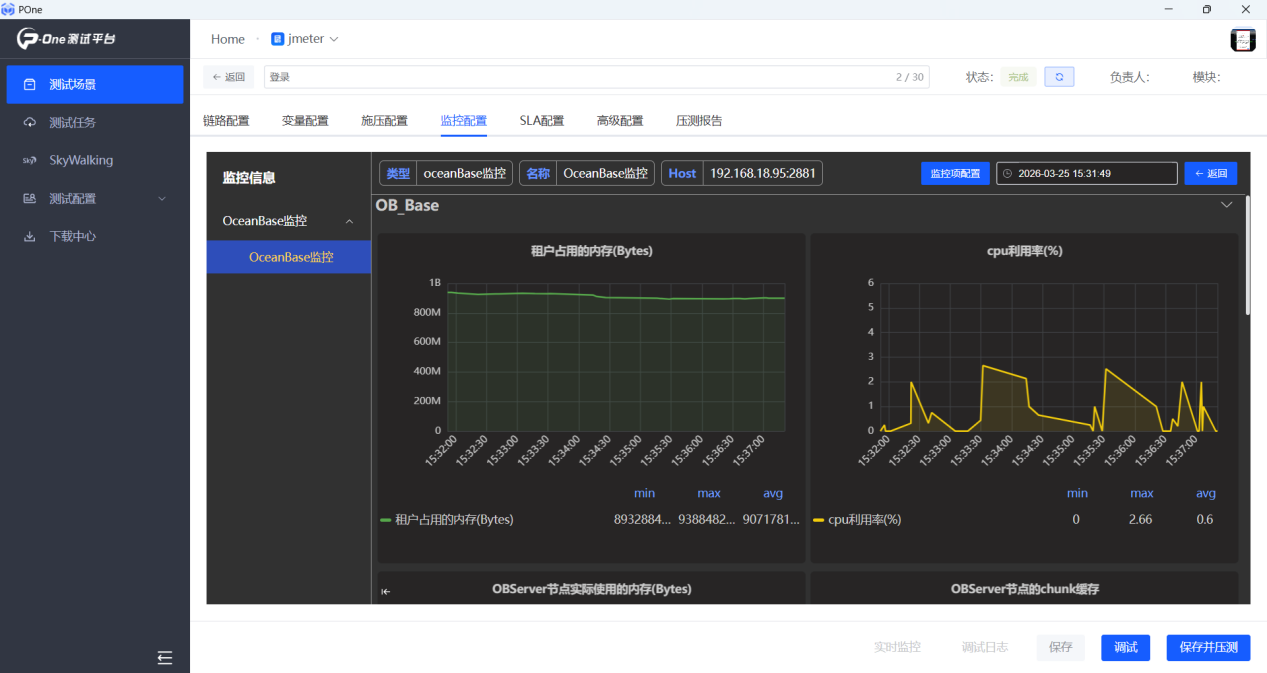
Task: Click the refresh status icon button
Action: click(1059, 77)
